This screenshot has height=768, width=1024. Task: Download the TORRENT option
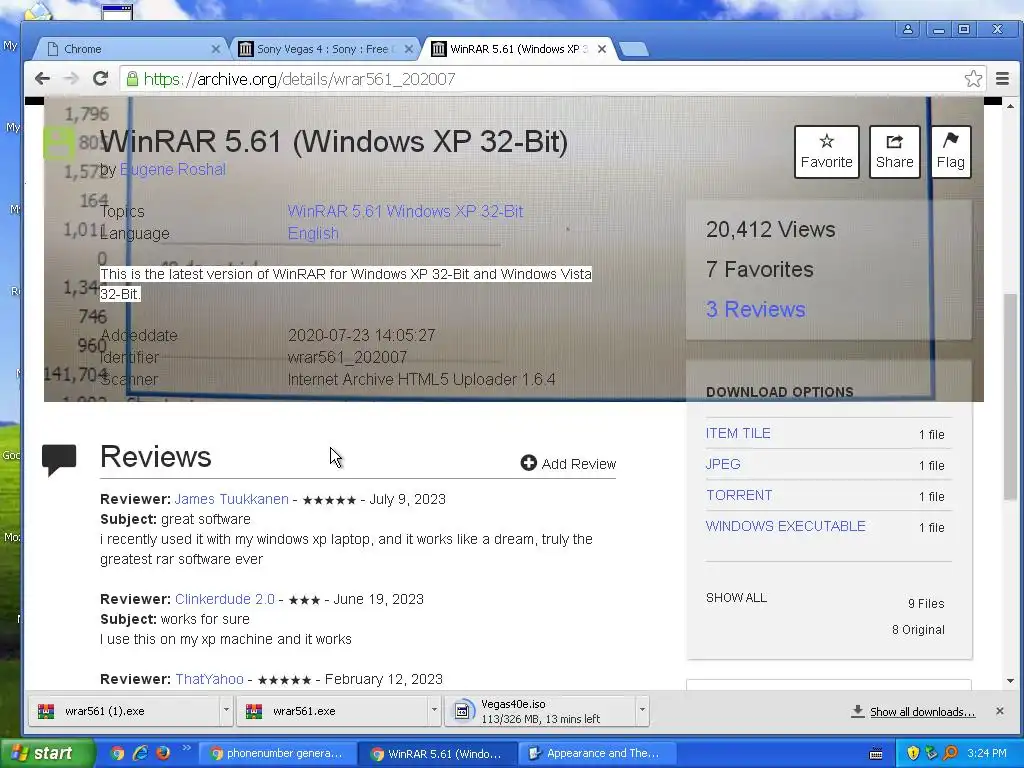point(739,495)
